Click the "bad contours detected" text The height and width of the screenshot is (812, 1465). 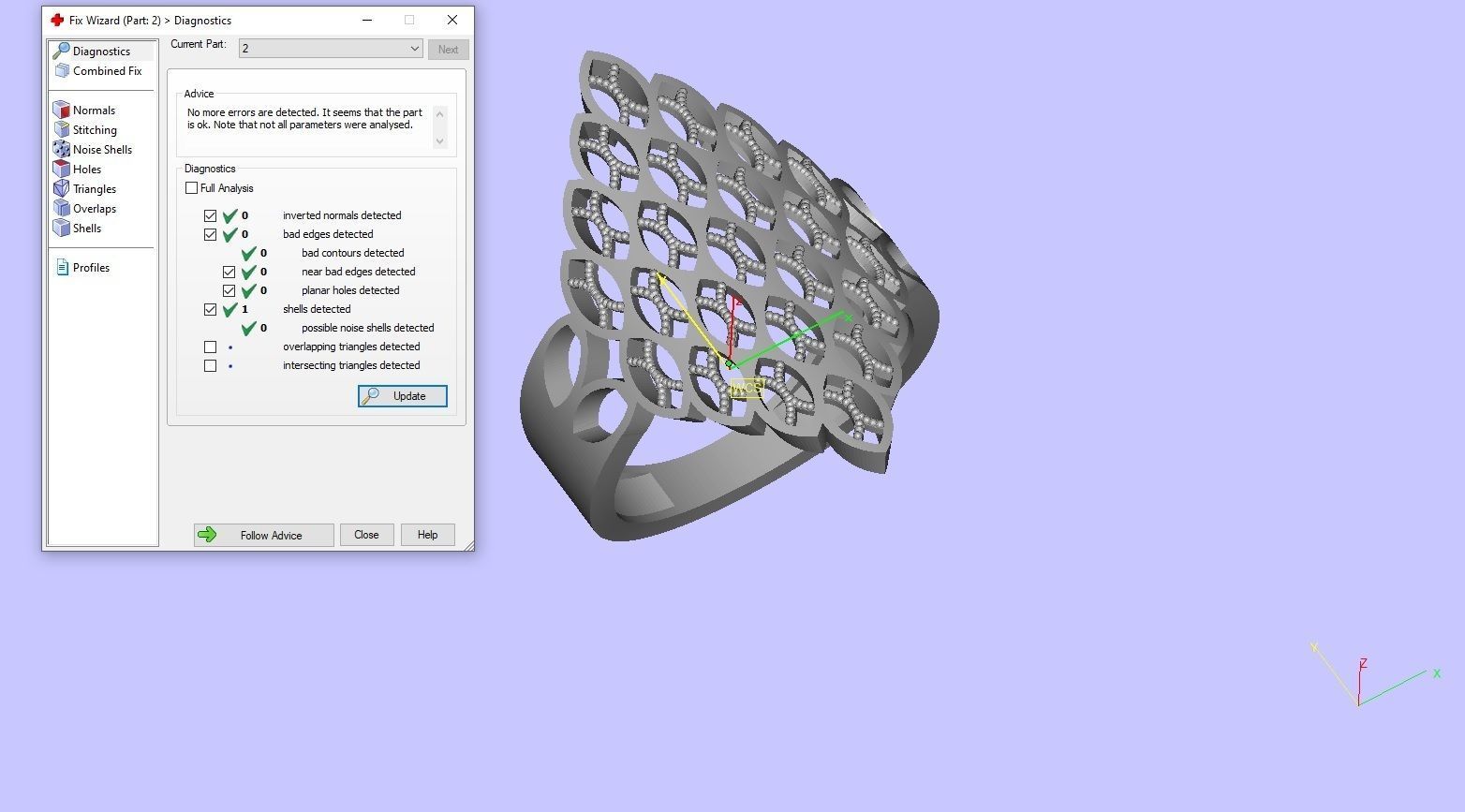coord(353,253)
